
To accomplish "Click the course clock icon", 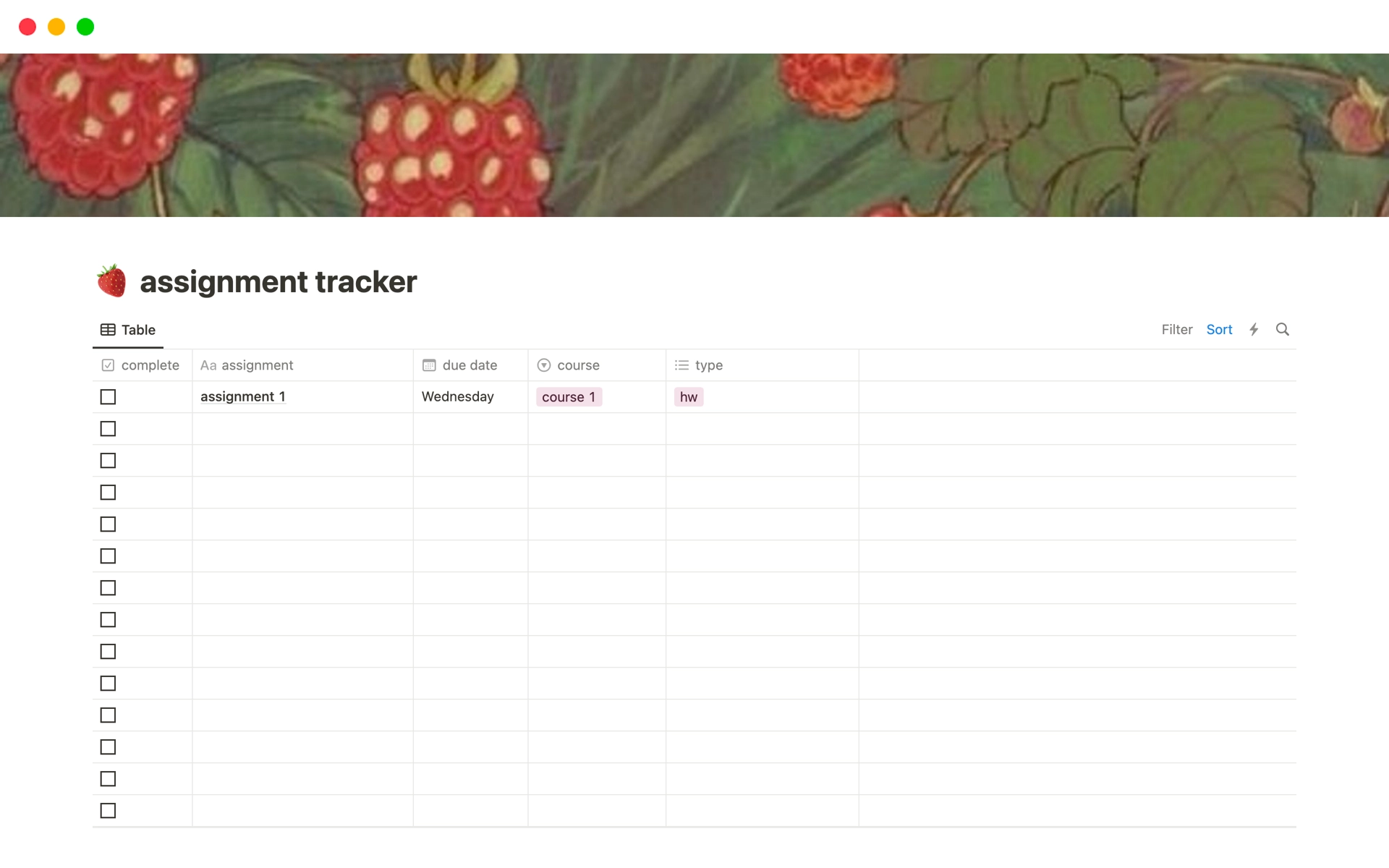I will point(545,365).
